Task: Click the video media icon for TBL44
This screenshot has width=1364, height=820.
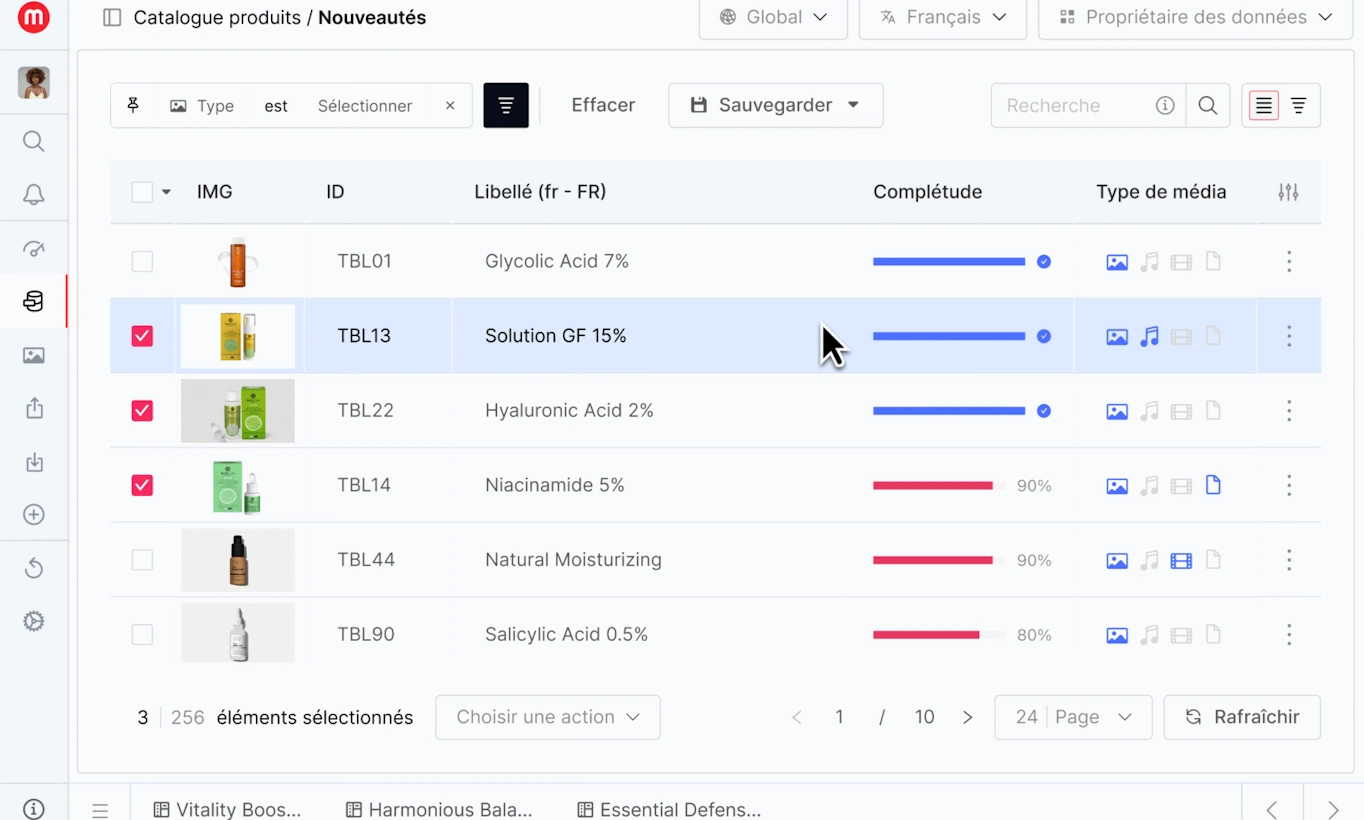Action: pos(1181,560)
